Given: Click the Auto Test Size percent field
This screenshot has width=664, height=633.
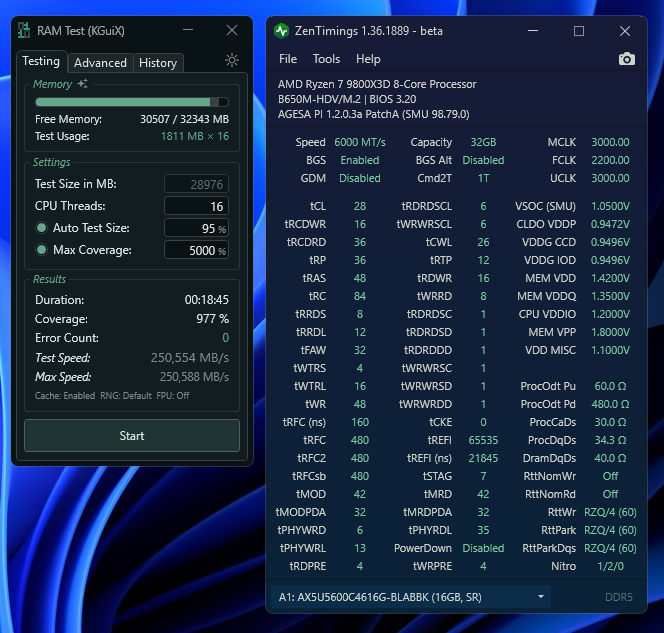Looking at the screenshot, I should coord(196,228).
